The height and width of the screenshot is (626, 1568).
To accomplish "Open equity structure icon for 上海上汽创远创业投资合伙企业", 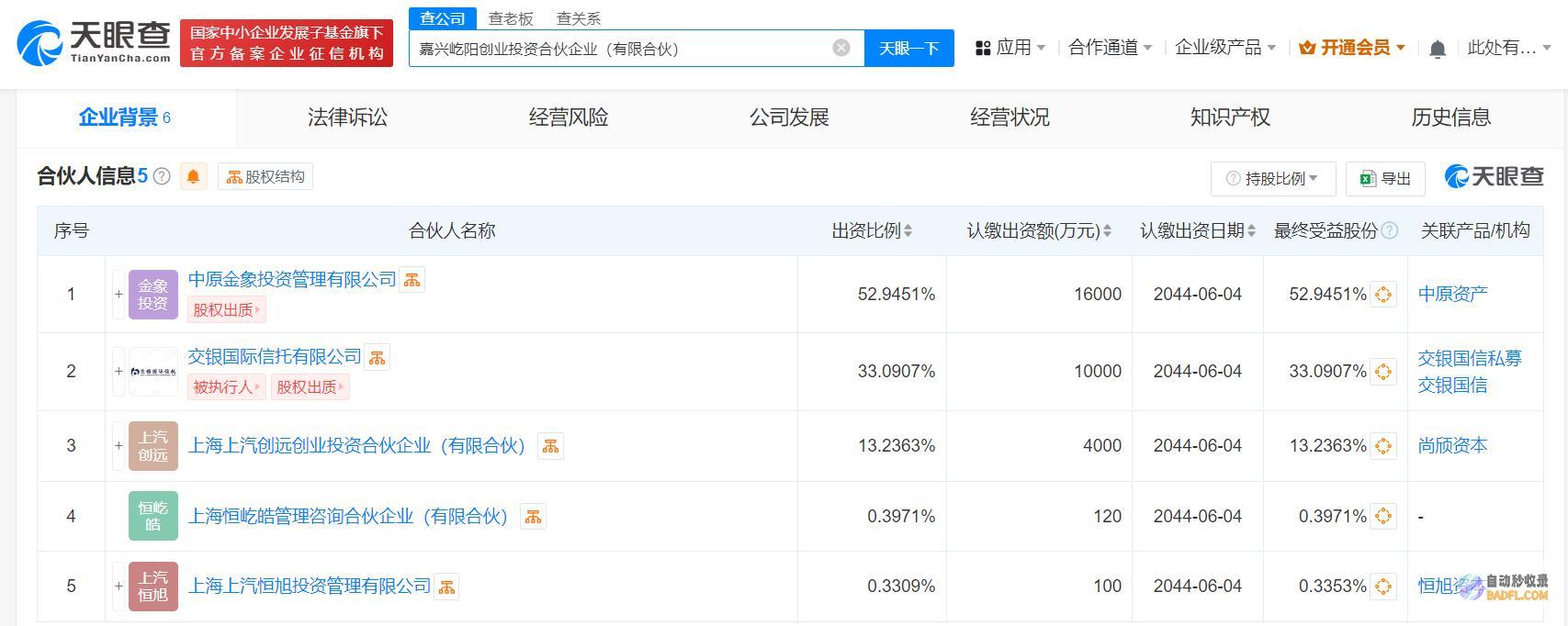I will 550,446.
